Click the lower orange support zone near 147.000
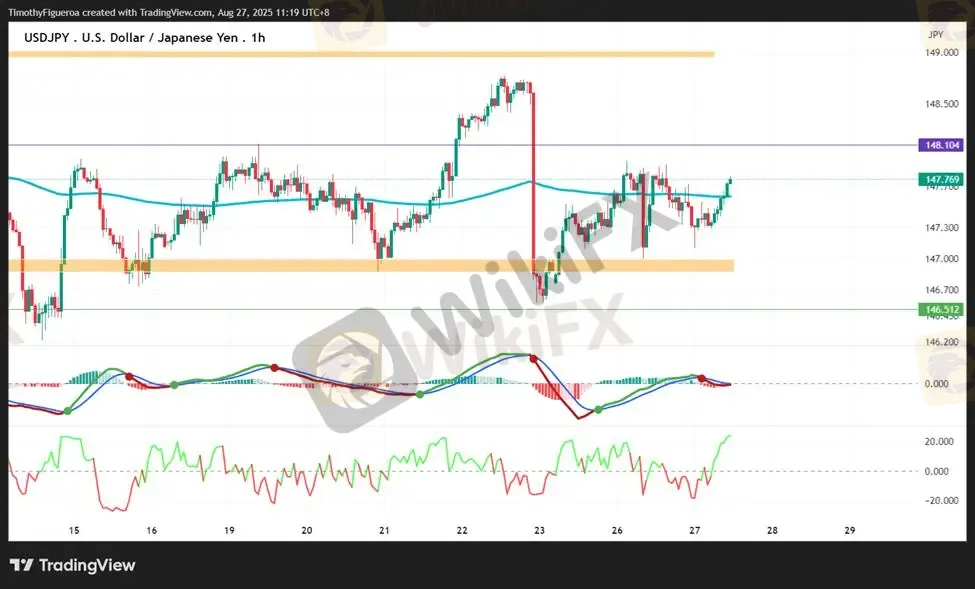 (x=371, y=266)
